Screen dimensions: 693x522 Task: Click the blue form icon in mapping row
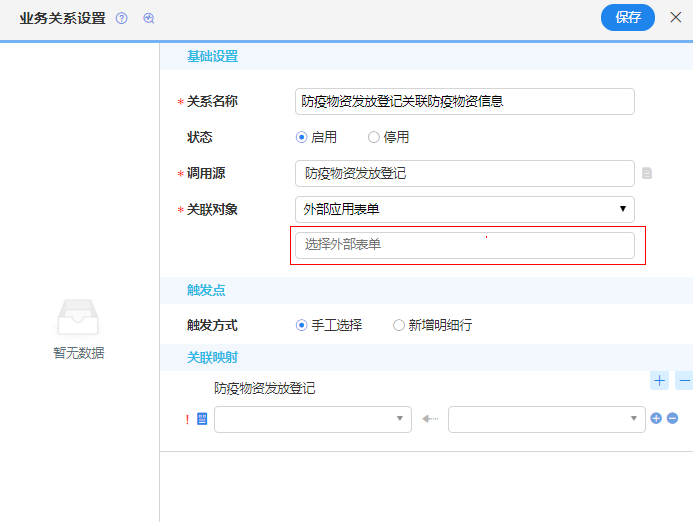[x=202, y=419]
